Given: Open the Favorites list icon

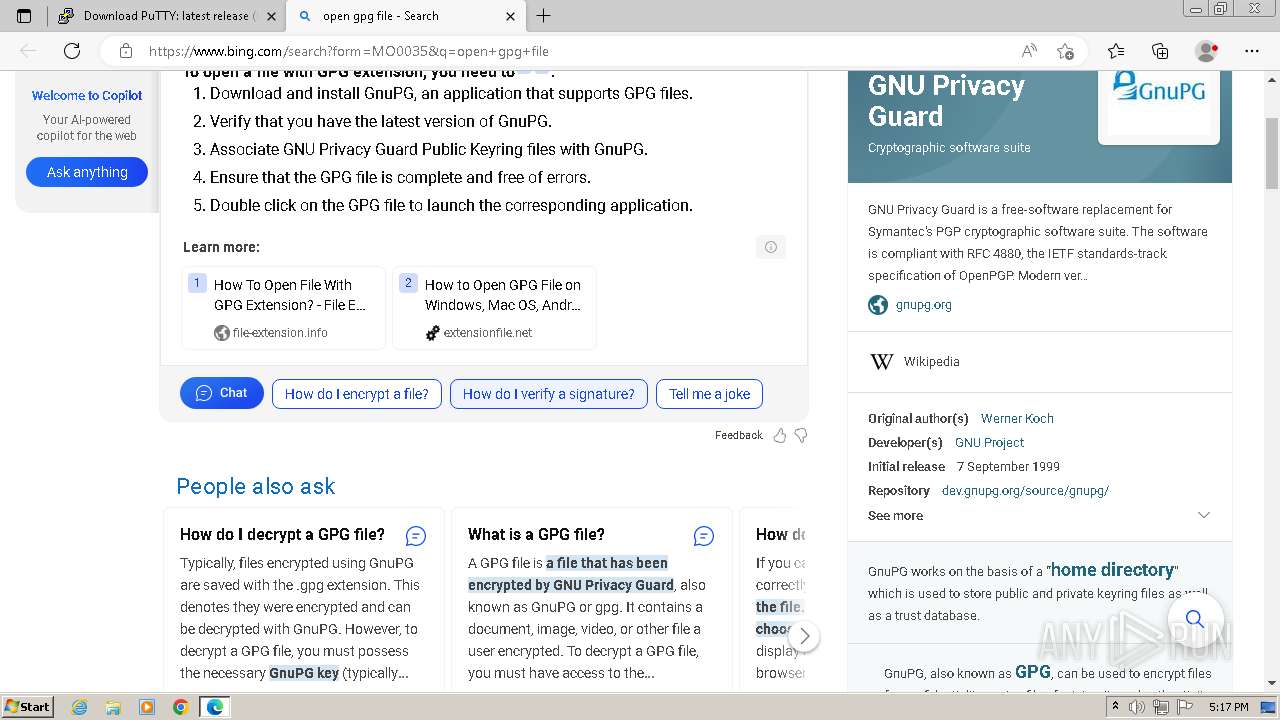Looking at the screenshot, I should (1116, 51).
